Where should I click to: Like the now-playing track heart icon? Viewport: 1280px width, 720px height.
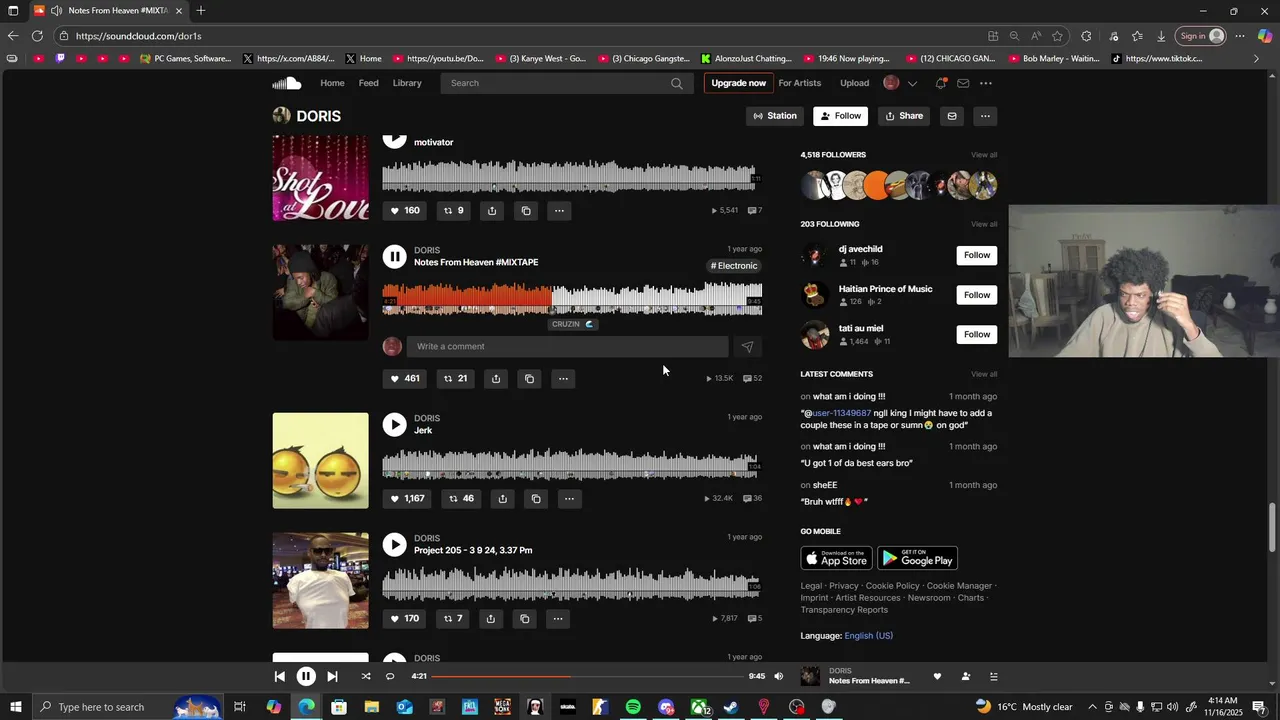pos(937,677)
